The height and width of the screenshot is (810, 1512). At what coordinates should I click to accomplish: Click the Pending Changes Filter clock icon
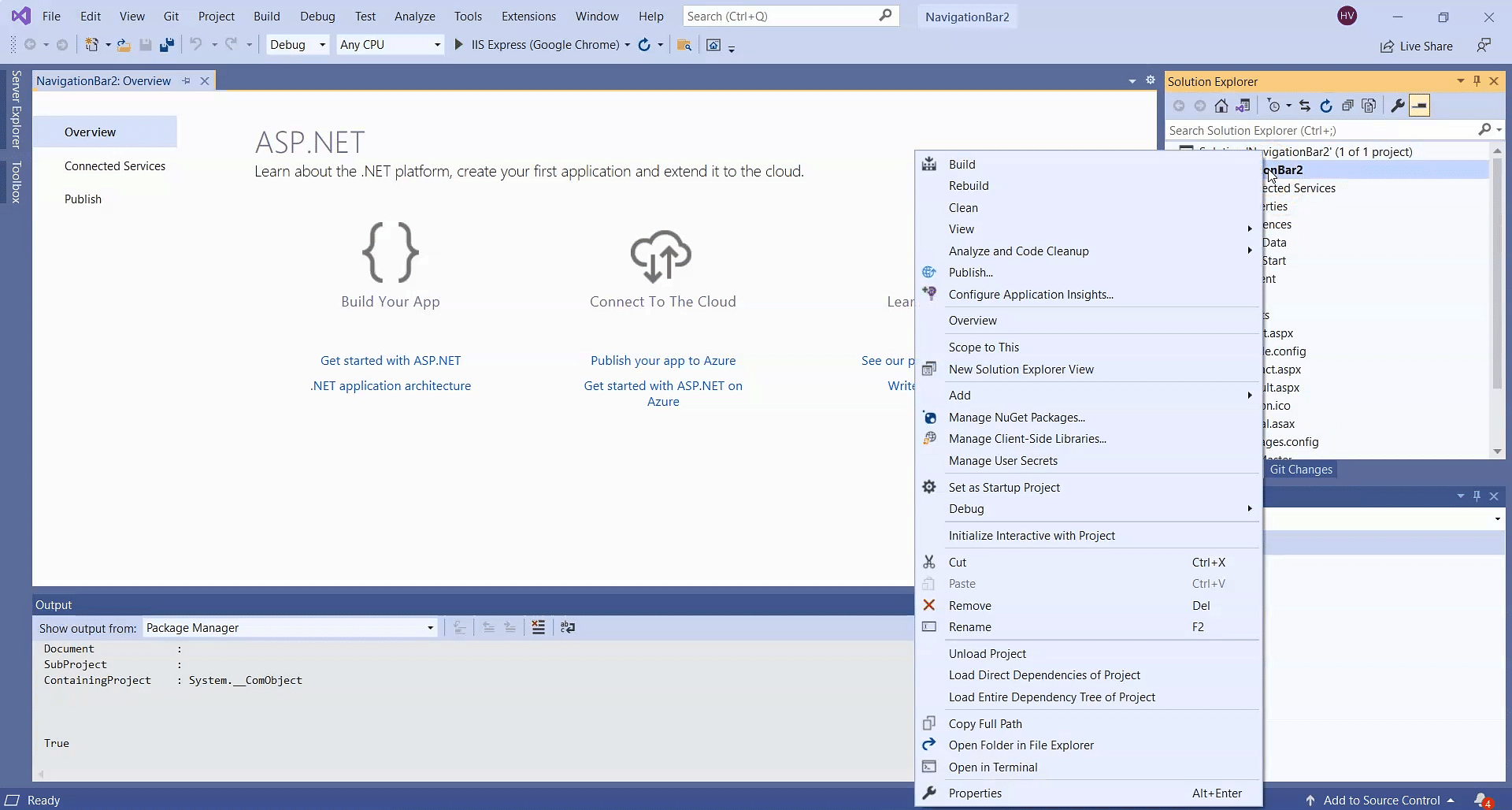(1274, 106)
